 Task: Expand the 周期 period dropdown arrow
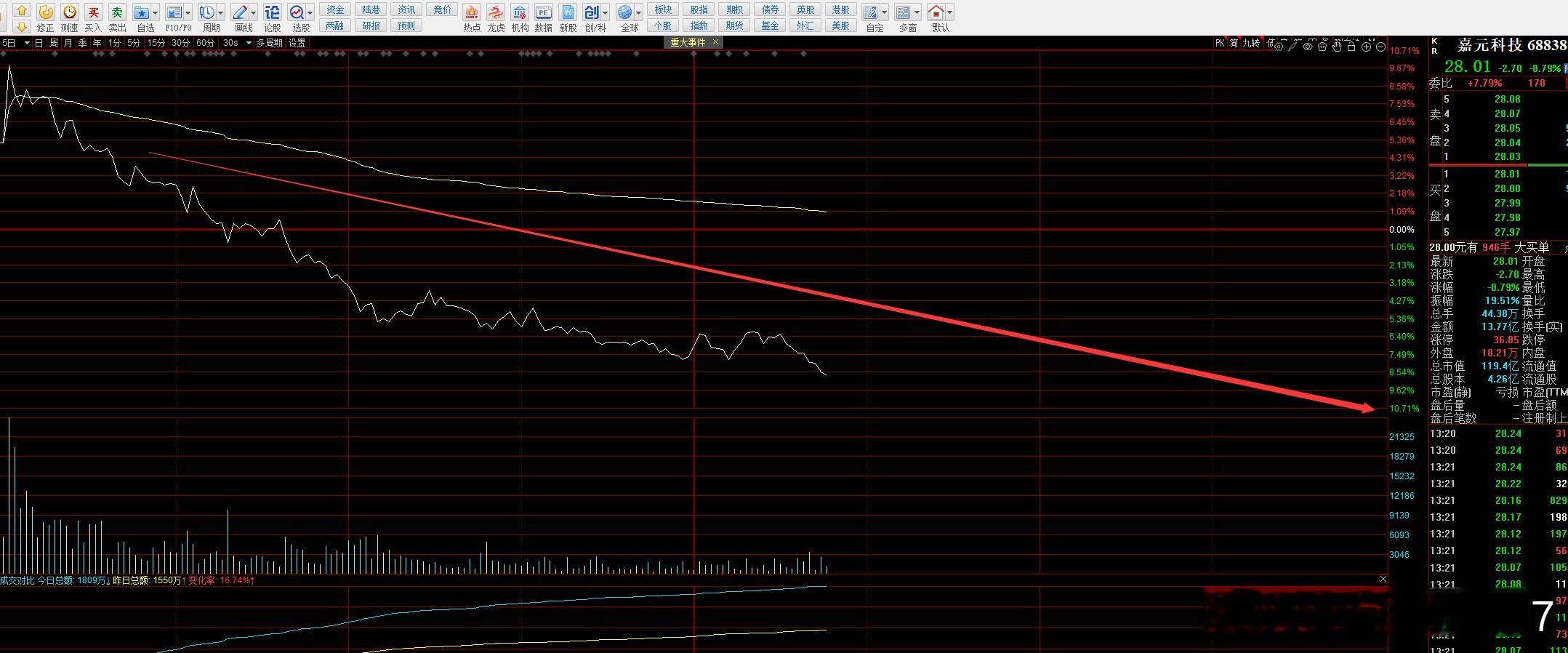click(x=221, y=12)
